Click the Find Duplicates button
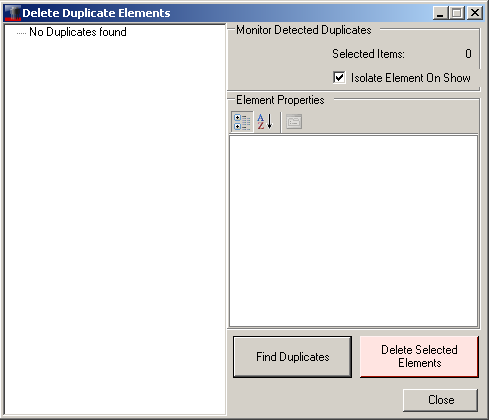The width and height of the screenshot is (489, 420). (x=292, y=357)
